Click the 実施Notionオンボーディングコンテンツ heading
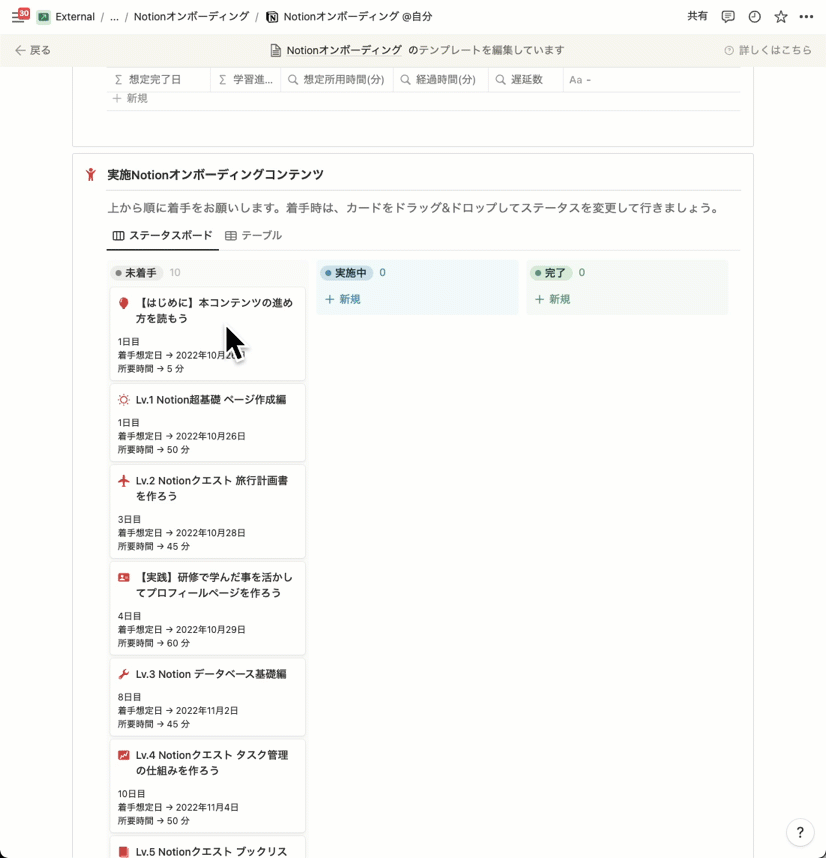The height and width of the screenshot is (858, 826). (216, 175)
